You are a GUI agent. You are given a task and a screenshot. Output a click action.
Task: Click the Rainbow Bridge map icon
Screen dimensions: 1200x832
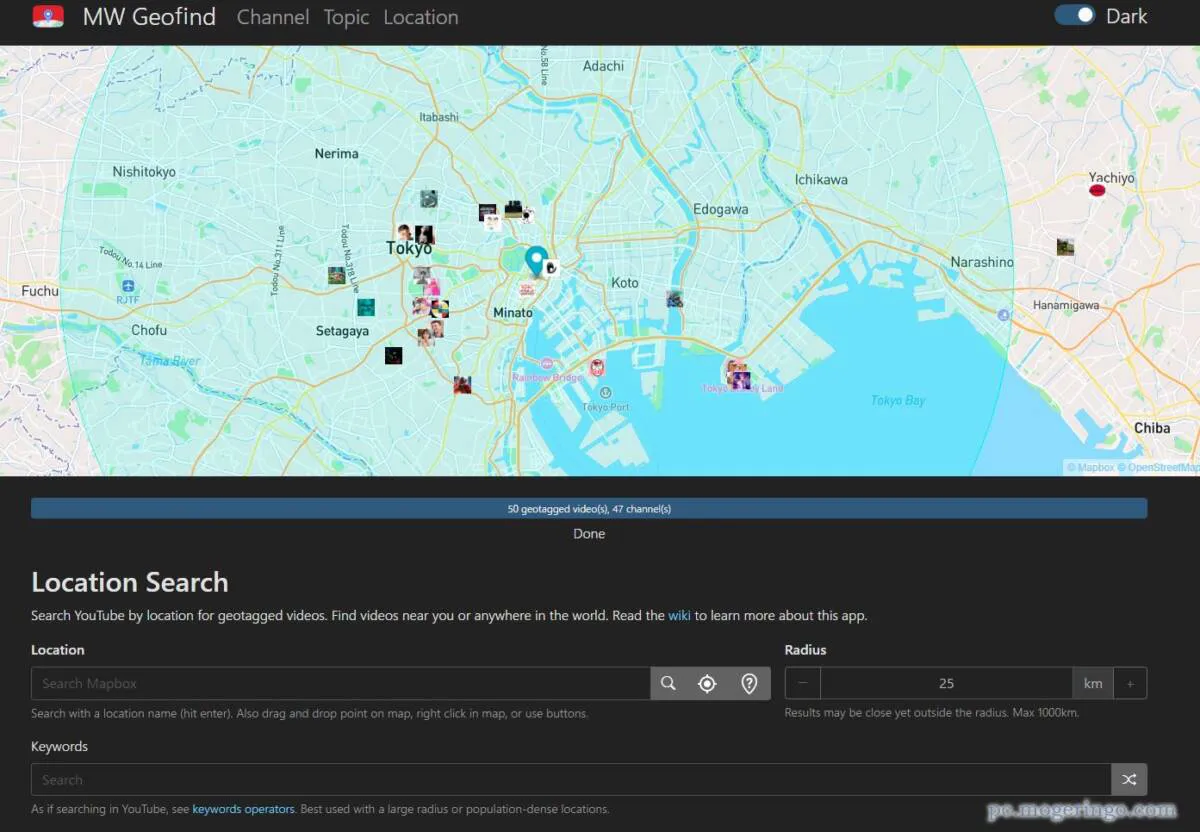pos(546,364)
